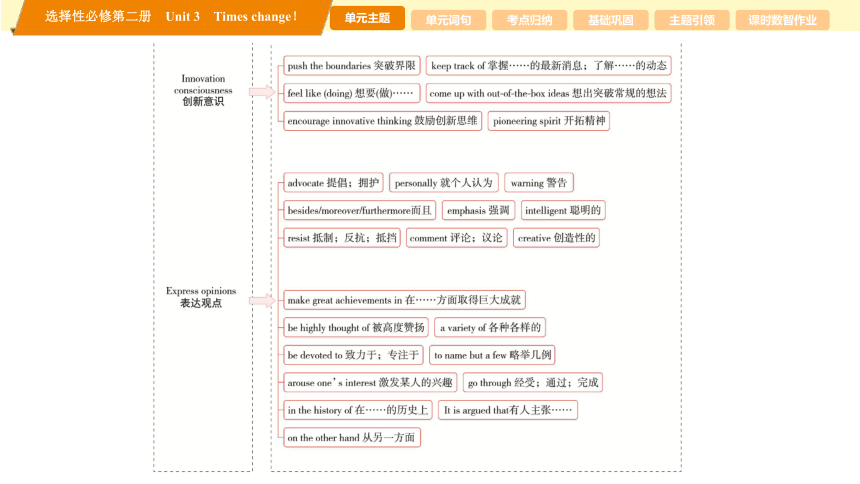
Task: Click 'go through 经受；通过；完成' box
Action: click(x=533, y=382)
